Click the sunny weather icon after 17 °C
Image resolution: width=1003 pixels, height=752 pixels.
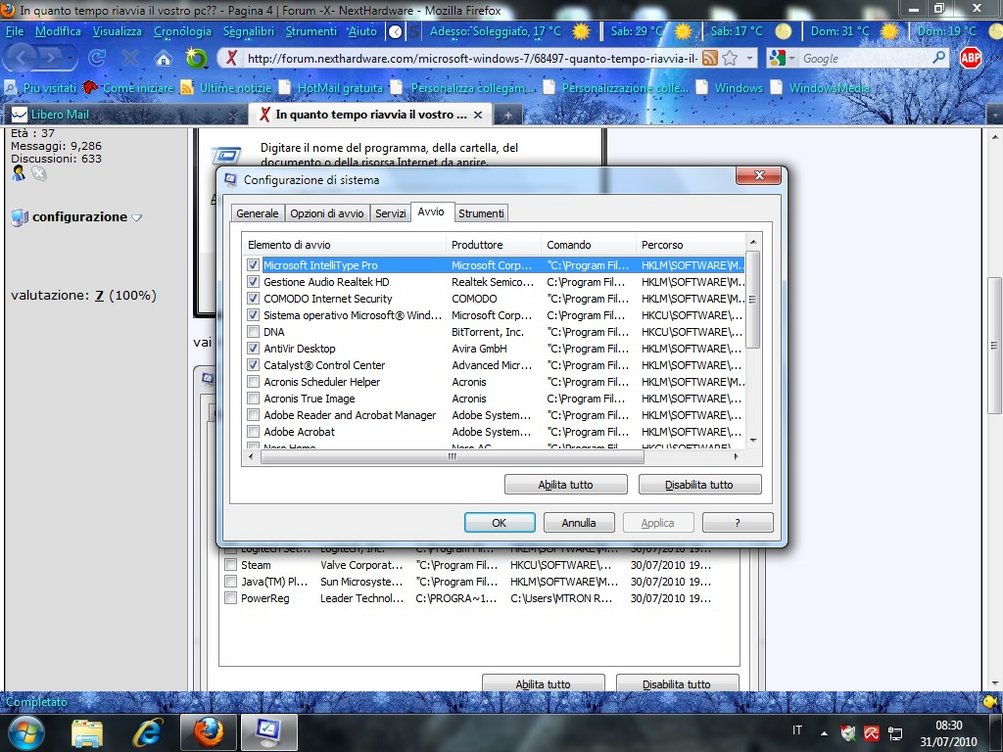(581, 31)
